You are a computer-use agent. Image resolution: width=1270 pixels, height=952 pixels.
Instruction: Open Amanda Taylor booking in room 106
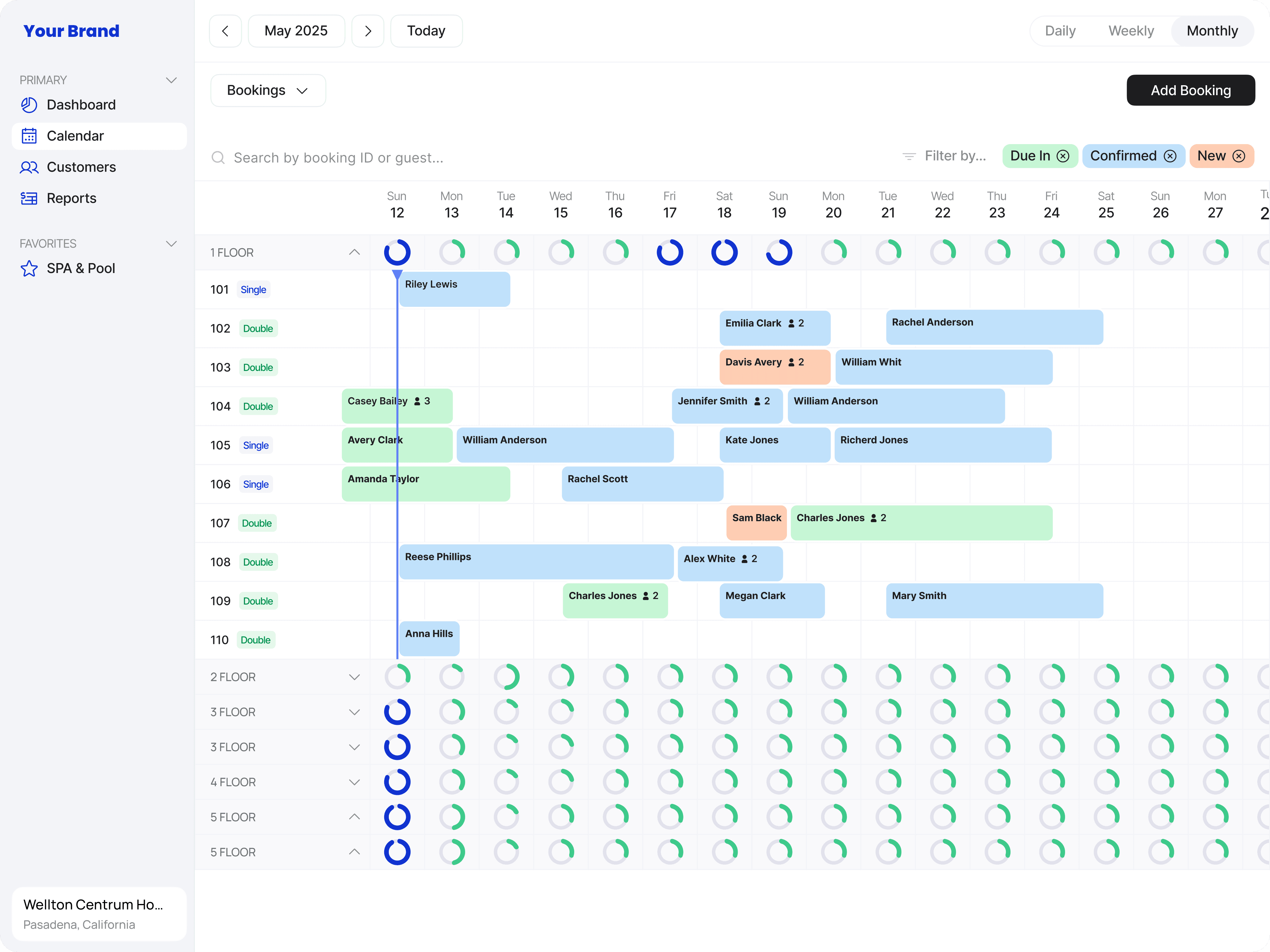[x=425, y=484]
